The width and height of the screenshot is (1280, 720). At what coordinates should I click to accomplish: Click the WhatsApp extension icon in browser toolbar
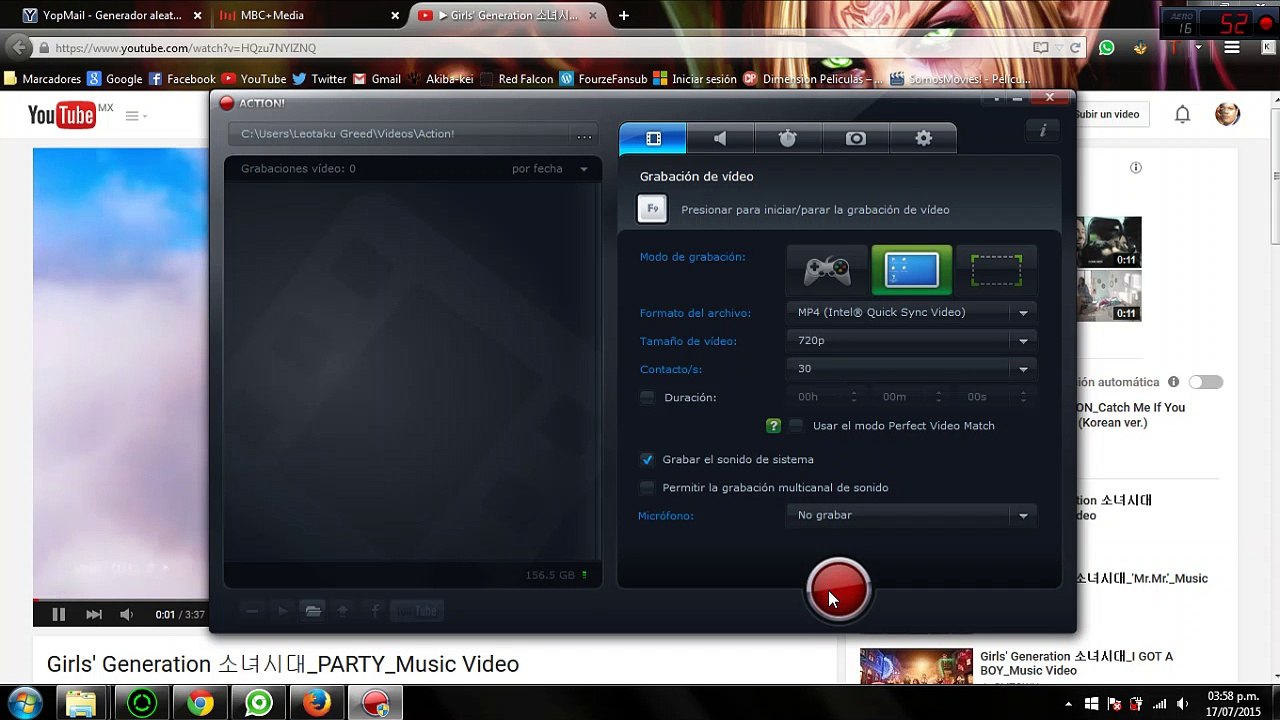coord(1106,48)
